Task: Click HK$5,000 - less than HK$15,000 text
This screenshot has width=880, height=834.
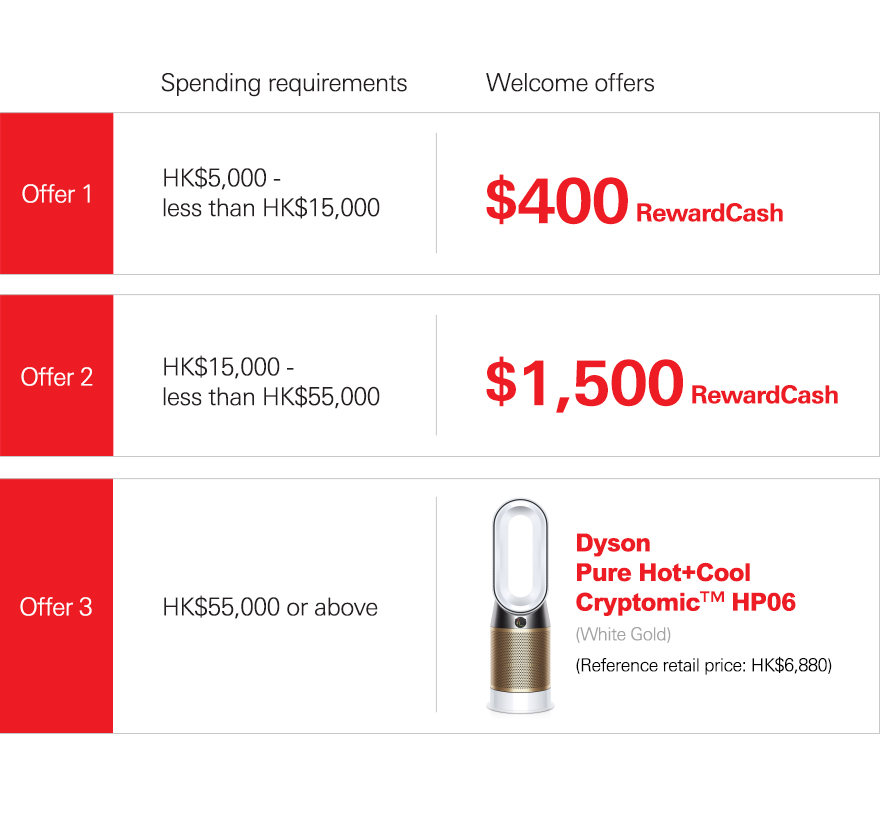Action: coord(271,193)
